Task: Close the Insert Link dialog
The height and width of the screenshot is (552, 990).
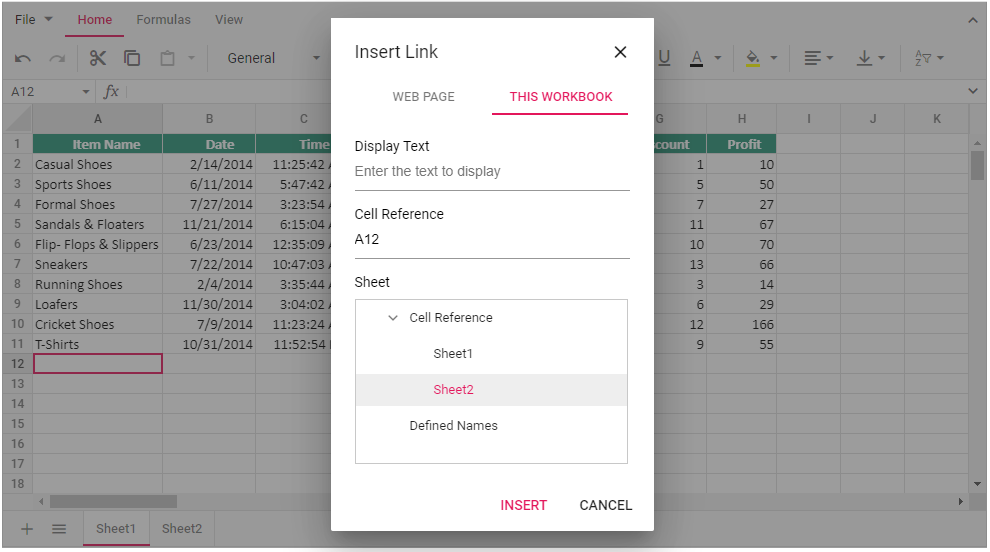Action: (x=620, y=52)
